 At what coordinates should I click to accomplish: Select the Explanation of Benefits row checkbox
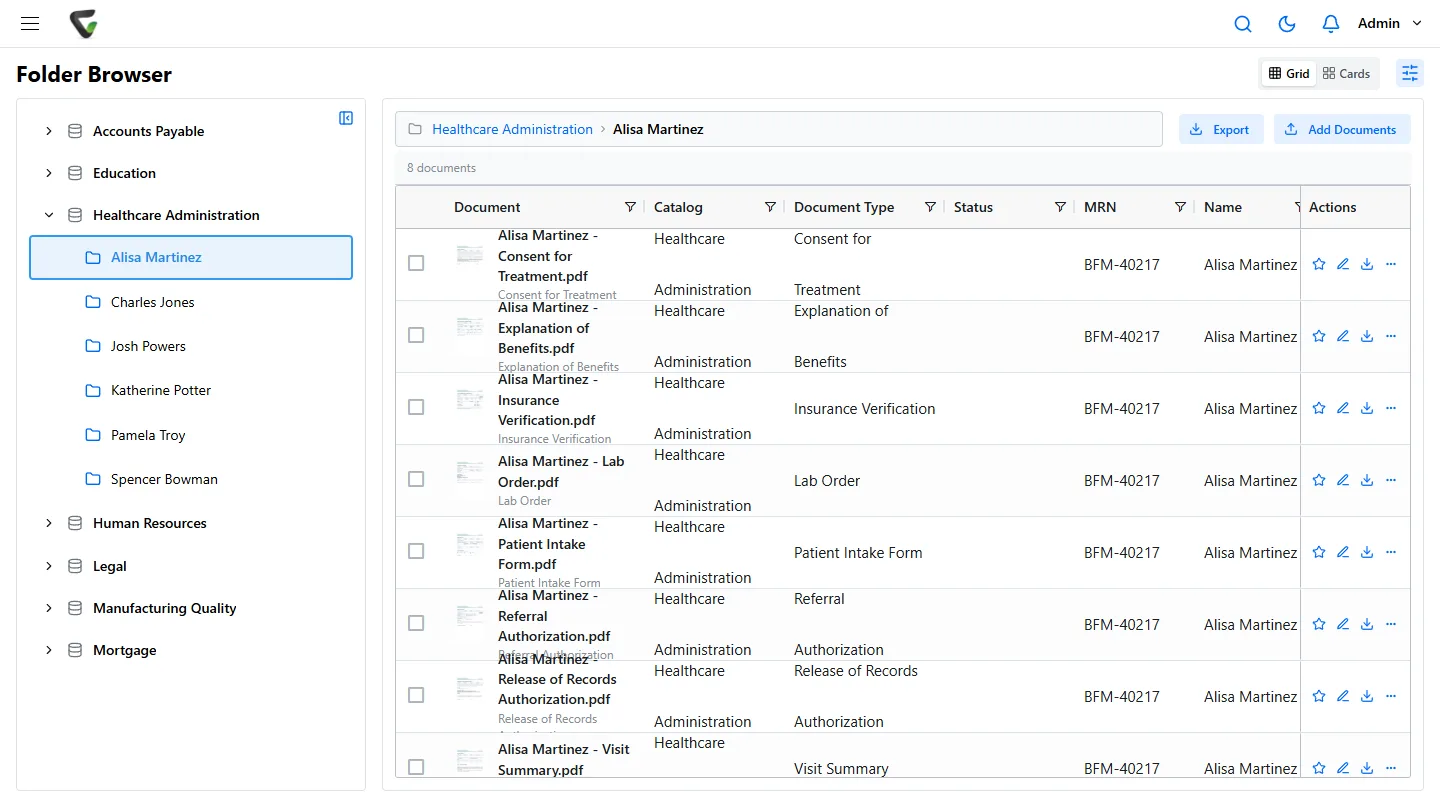click(x=416, y=335)
